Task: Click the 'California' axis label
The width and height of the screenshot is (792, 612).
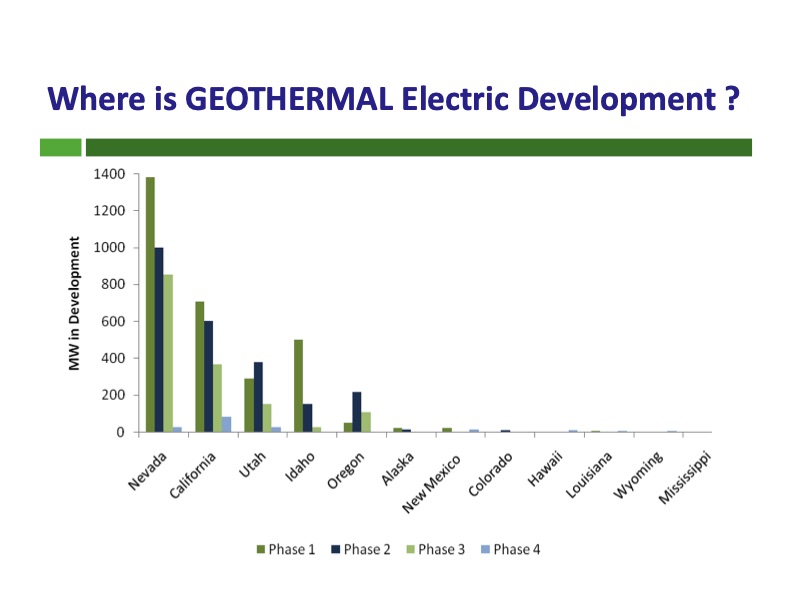Action: point(192,475)
